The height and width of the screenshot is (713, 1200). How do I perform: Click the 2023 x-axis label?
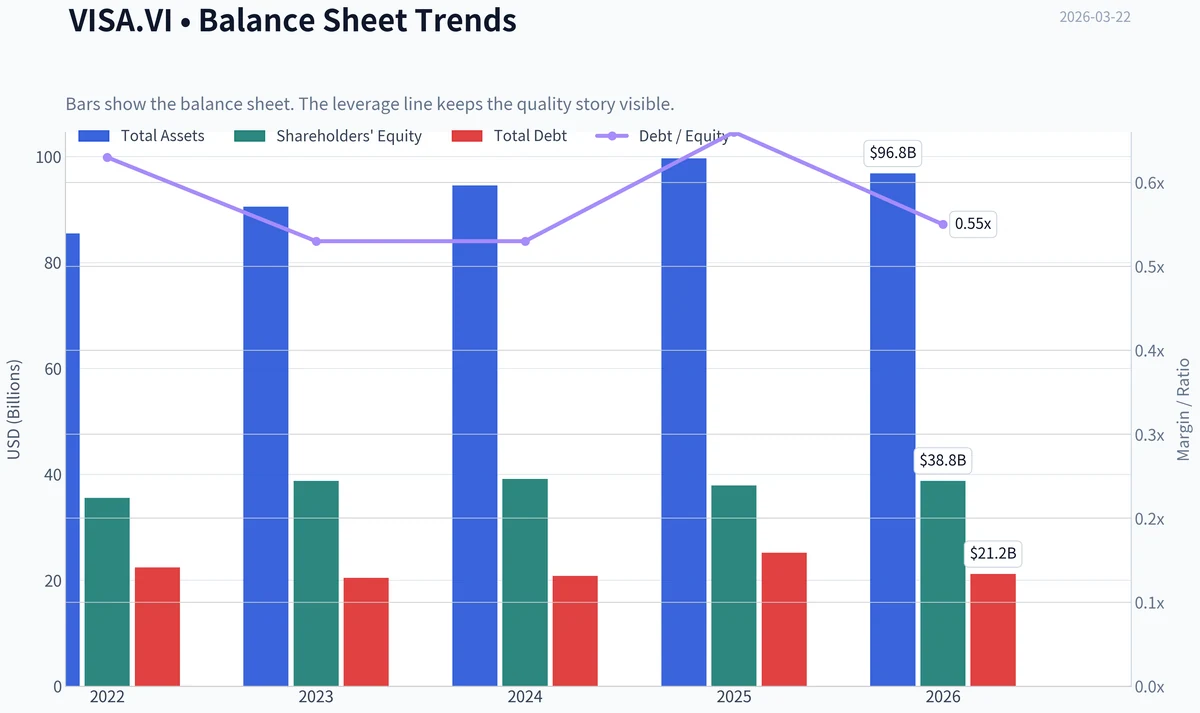click(316, 697)
